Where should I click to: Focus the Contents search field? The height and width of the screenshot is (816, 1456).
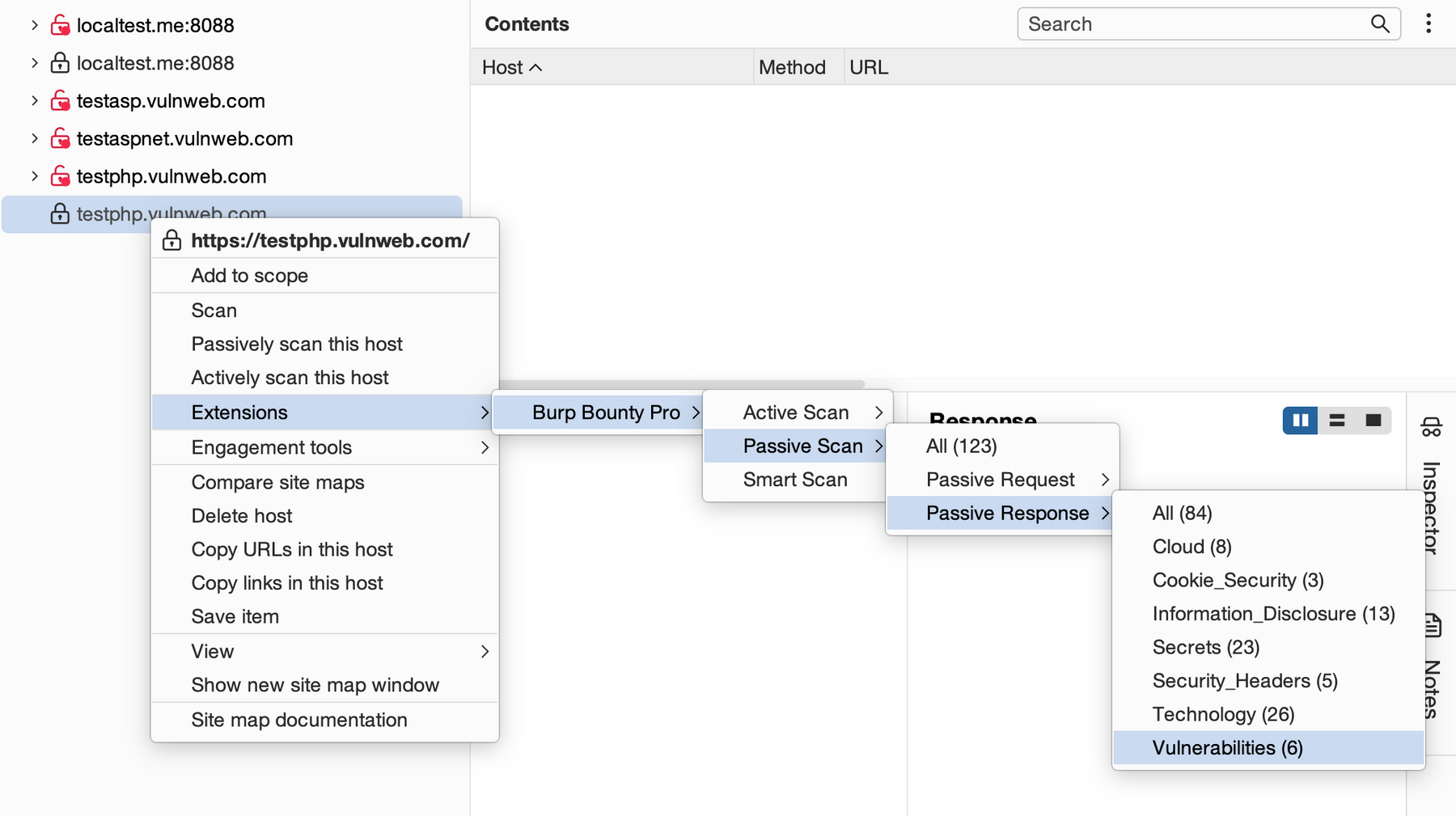pyautogui.click(x=1193, y=24)
